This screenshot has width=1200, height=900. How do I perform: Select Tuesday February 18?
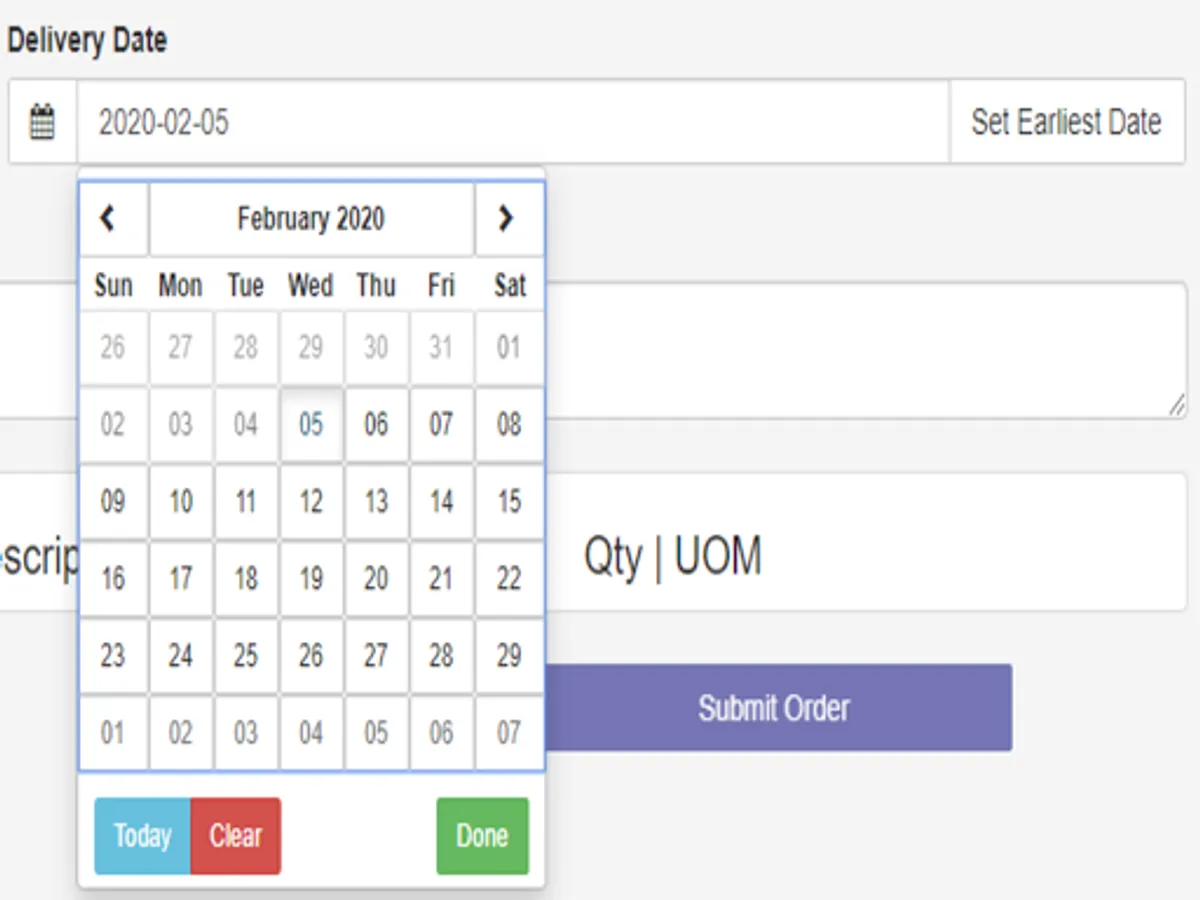click(x=246, y=579)
